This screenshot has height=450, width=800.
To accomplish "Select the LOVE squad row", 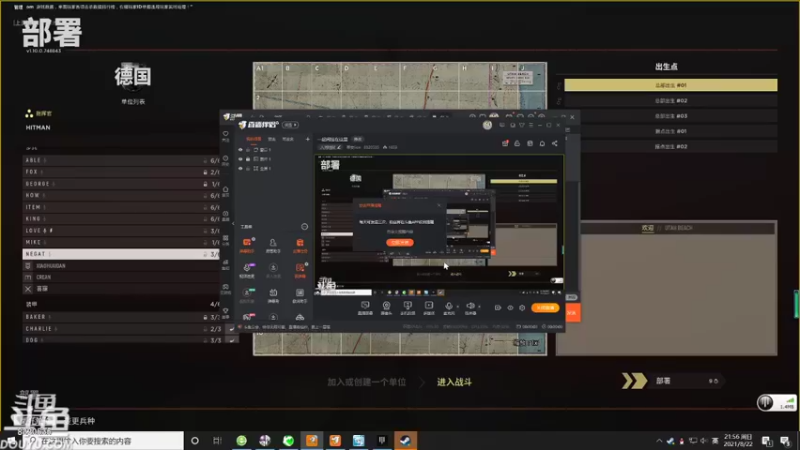I will 121,231.
